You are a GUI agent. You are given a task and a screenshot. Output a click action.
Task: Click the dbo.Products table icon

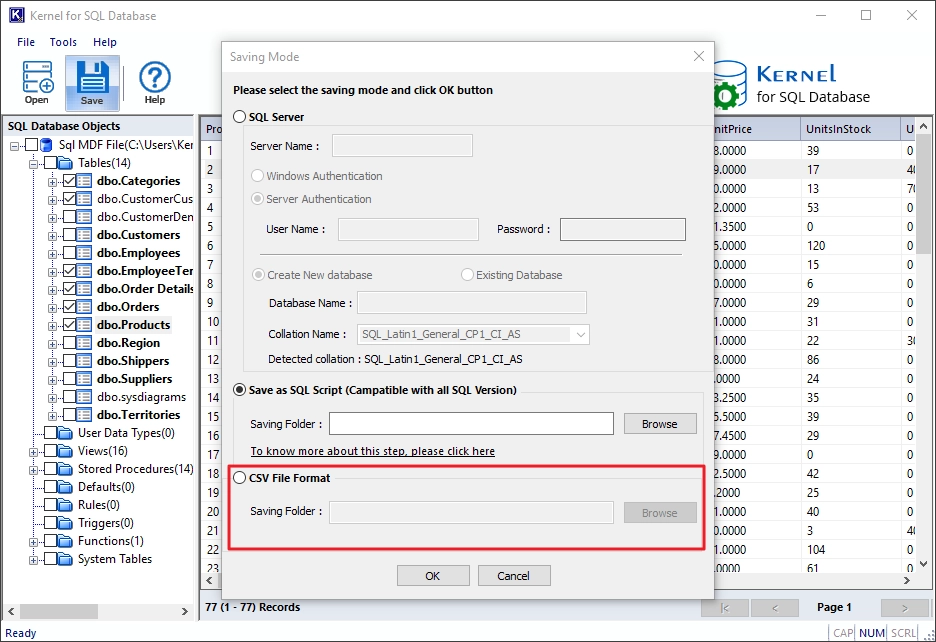[84, 325]
